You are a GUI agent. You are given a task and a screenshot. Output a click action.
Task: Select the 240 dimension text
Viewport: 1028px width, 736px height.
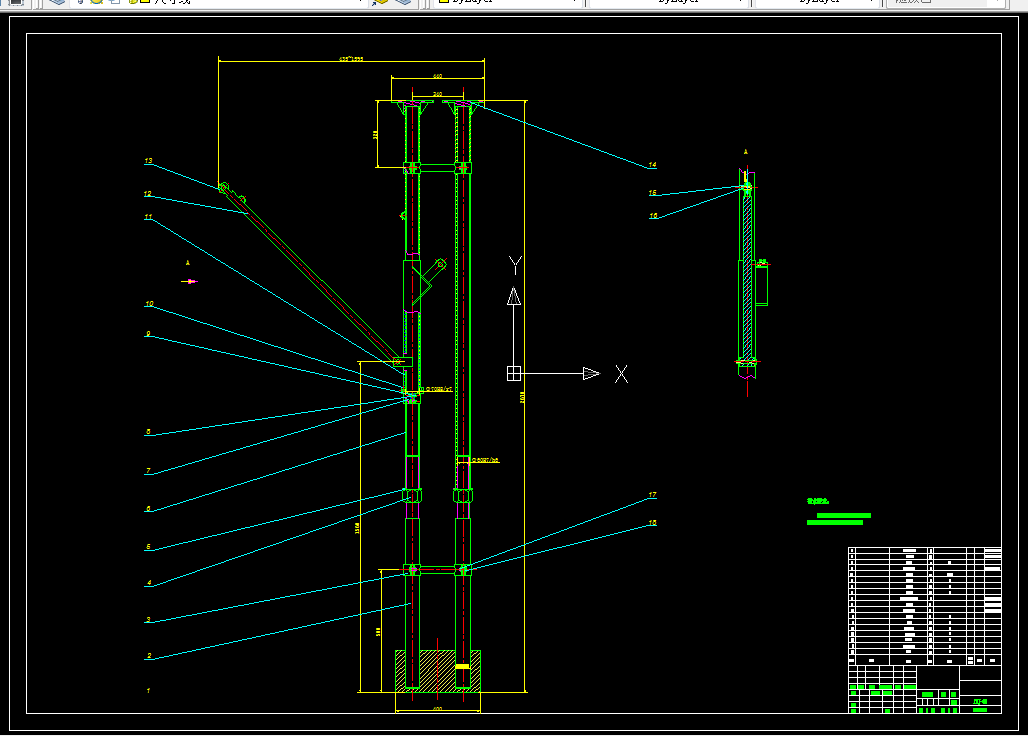(437, 94)
